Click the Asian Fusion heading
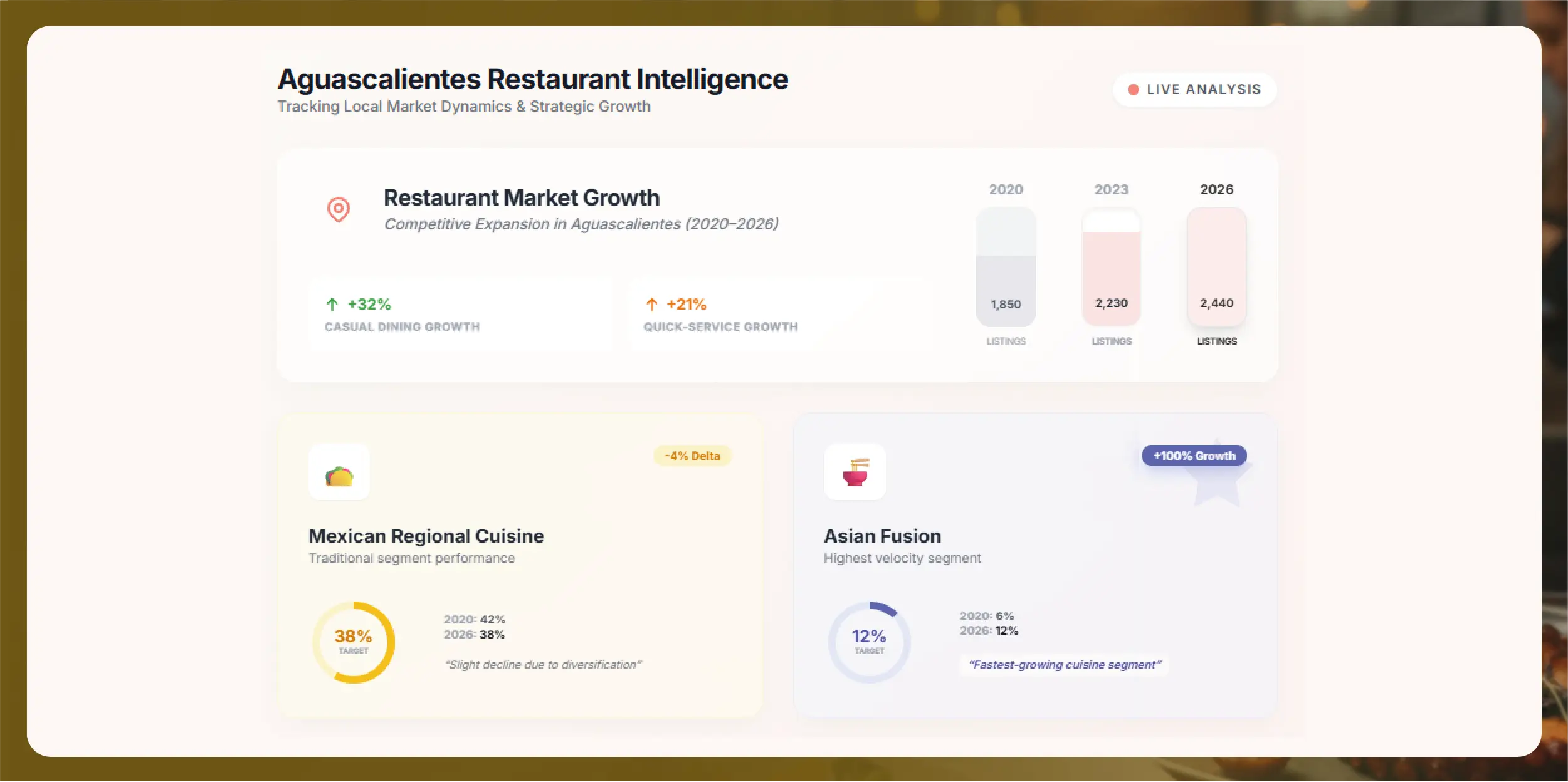Image resolution: width=1568 pixels, height=782 pixels. coord(882,536)
